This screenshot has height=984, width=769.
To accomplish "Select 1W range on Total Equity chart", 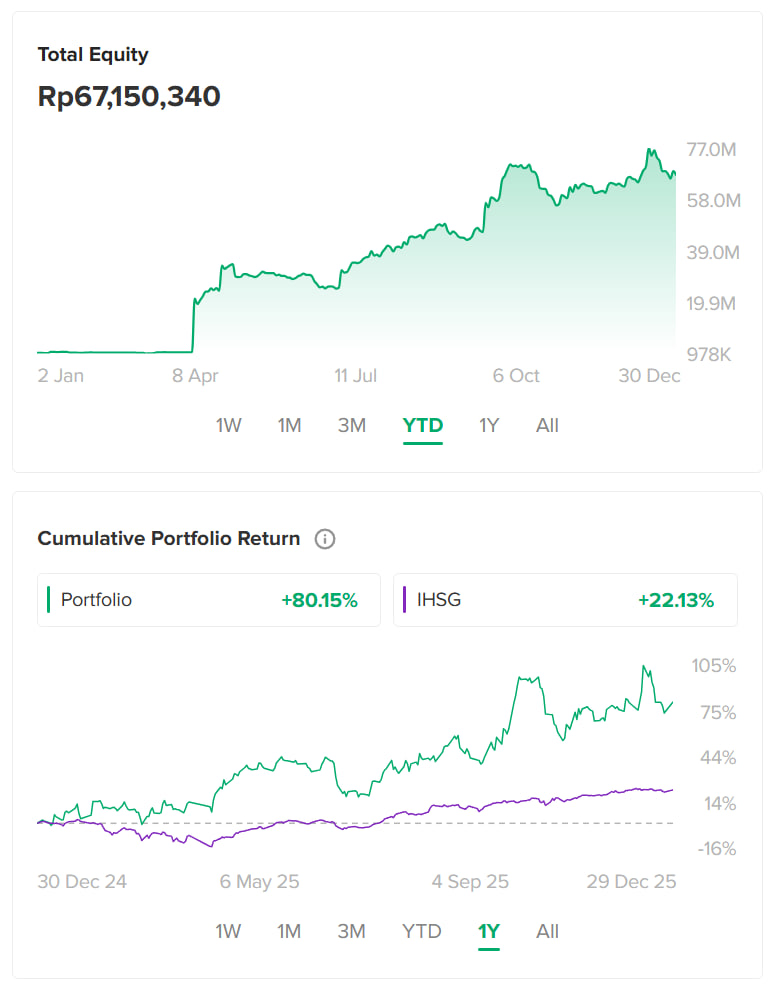I will point(228,425).
